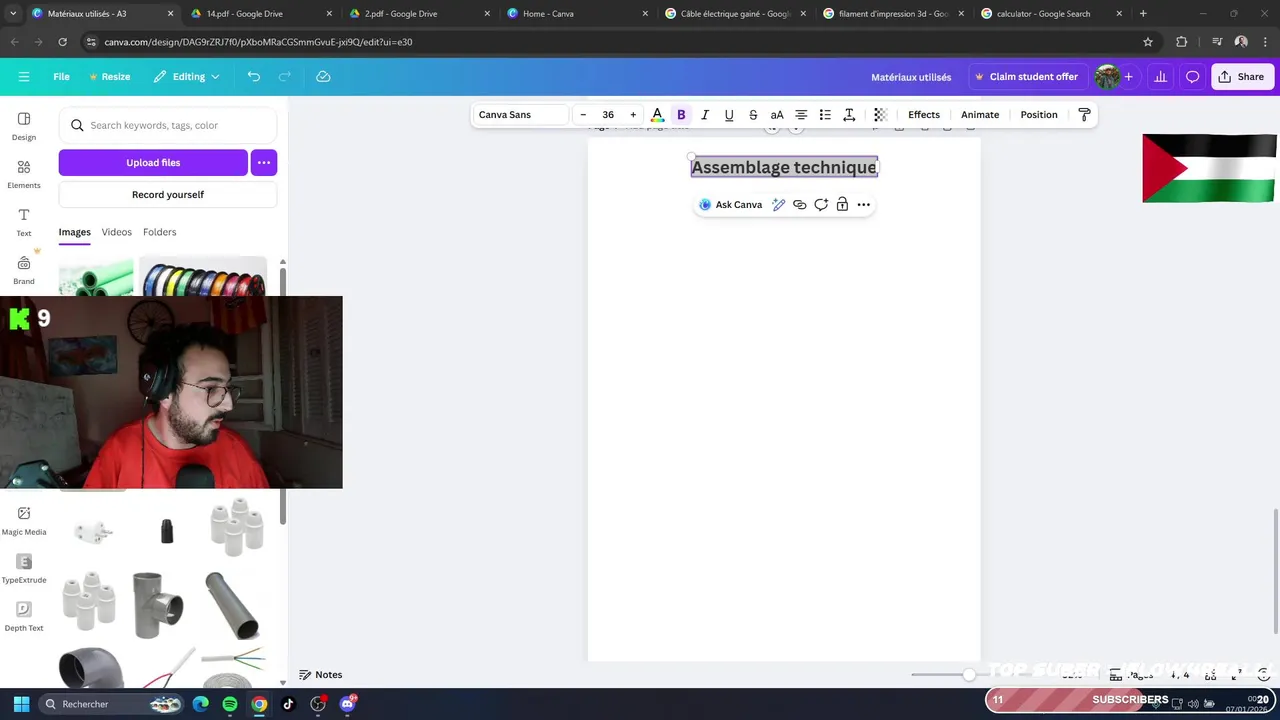Toggle underline formatting
The height and width of the screenshot is (720, 1280).
click(x=729, y=115)
